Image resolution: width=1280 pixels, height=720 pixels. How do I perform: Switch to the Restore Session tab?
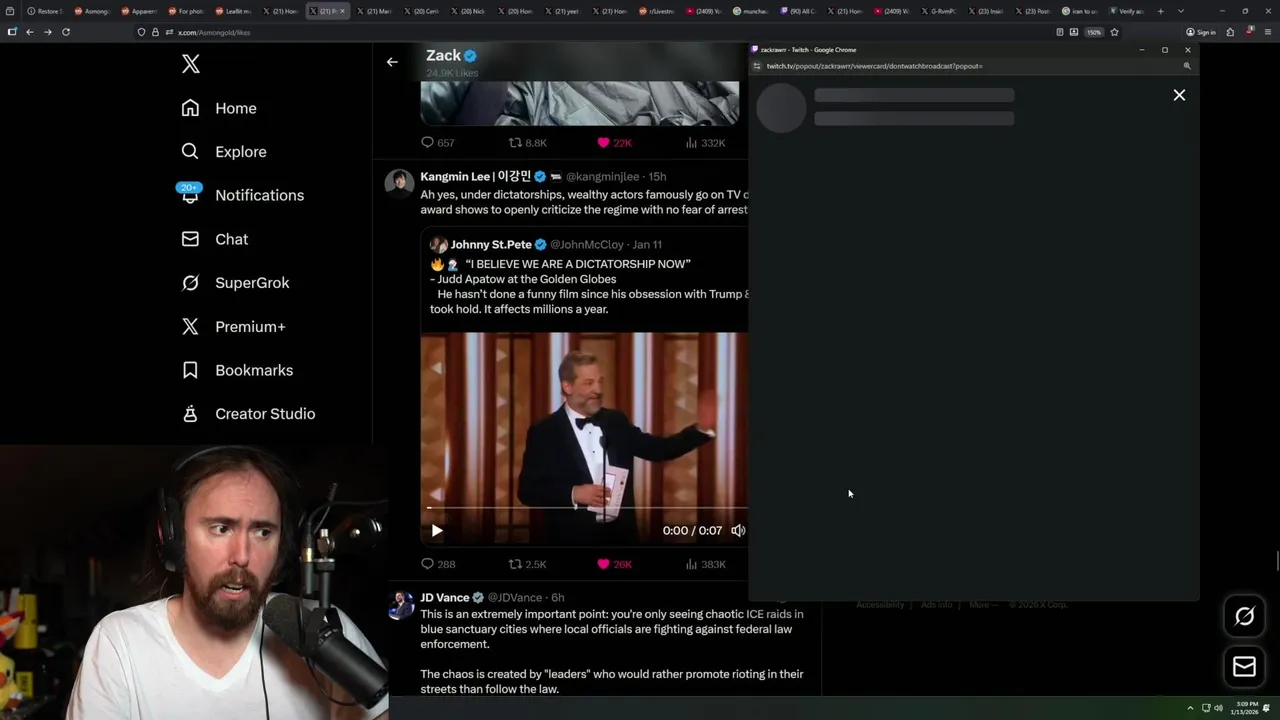(x=45, y=11)
